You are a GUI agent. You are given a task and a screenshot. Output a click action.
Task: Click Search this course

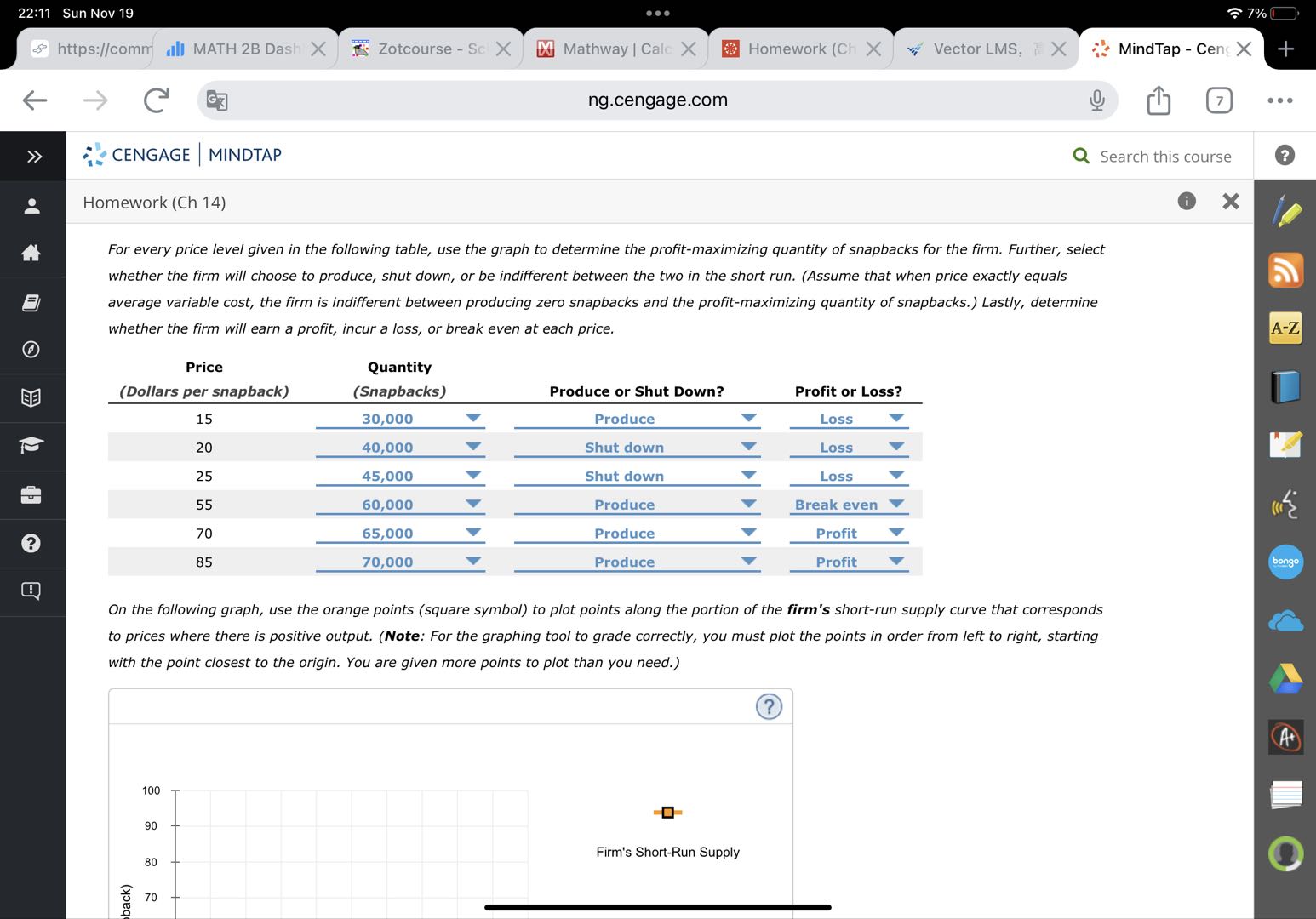pos(1154,156)
